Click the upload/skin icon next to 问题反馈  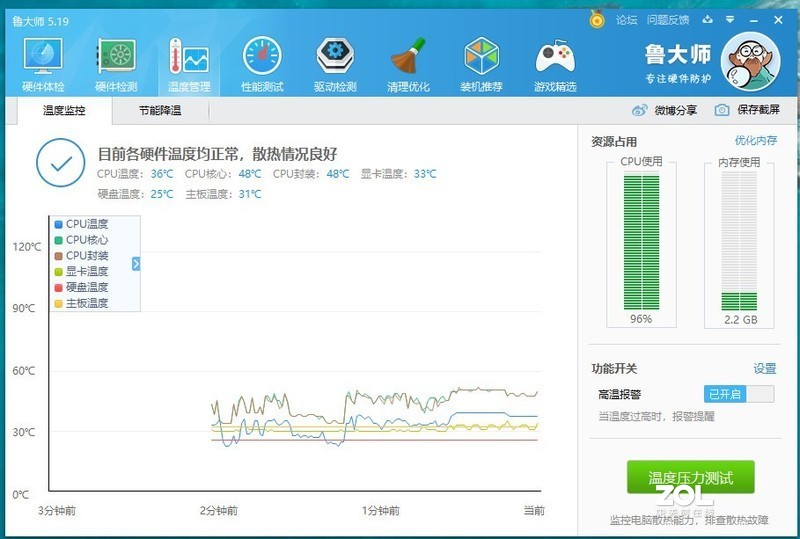tap(707, 20)
